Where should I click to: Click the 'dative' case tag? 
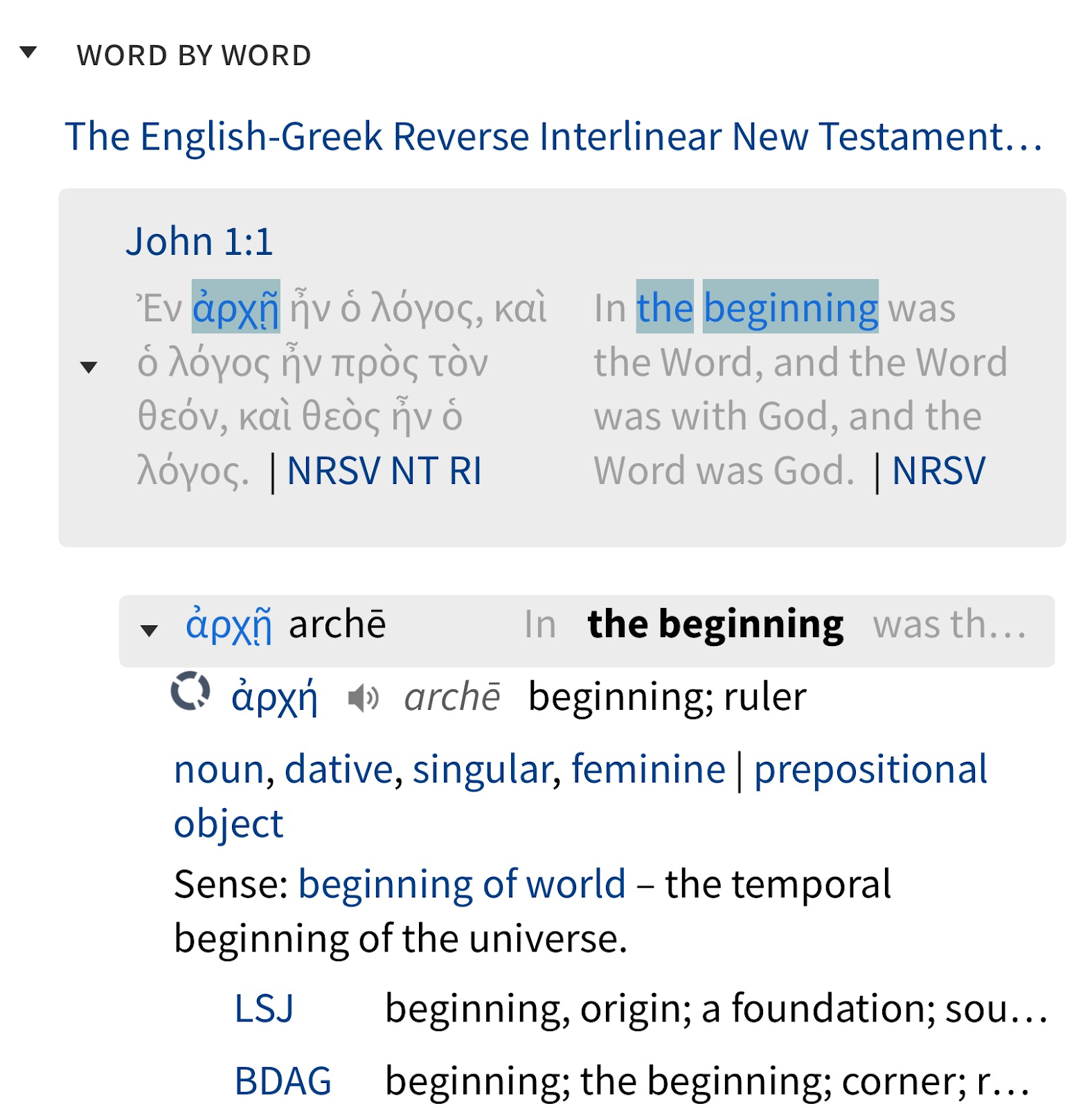(339, 769)
